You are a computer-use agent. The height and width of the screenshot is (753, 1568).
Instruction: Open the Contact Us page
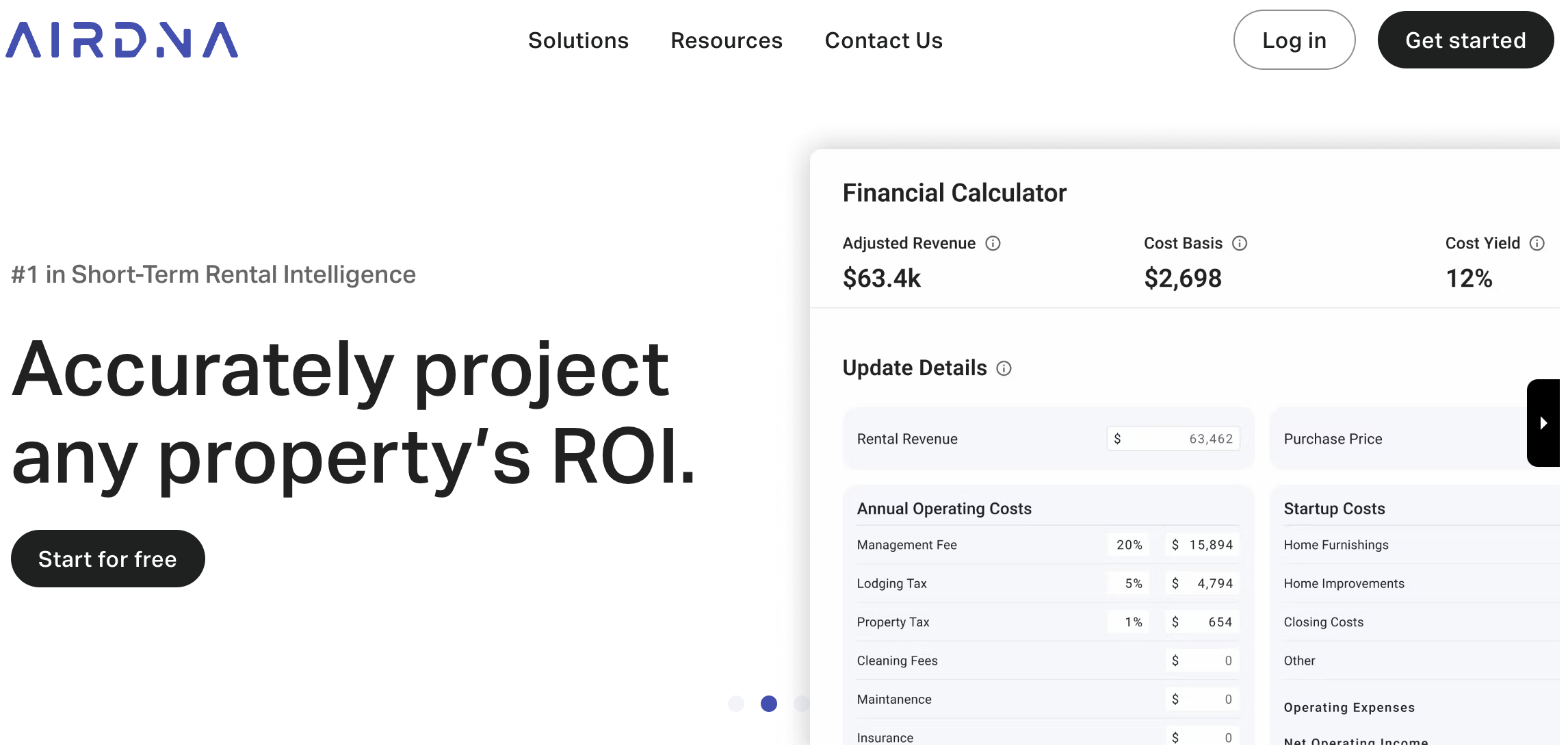[x=884, y=40]
